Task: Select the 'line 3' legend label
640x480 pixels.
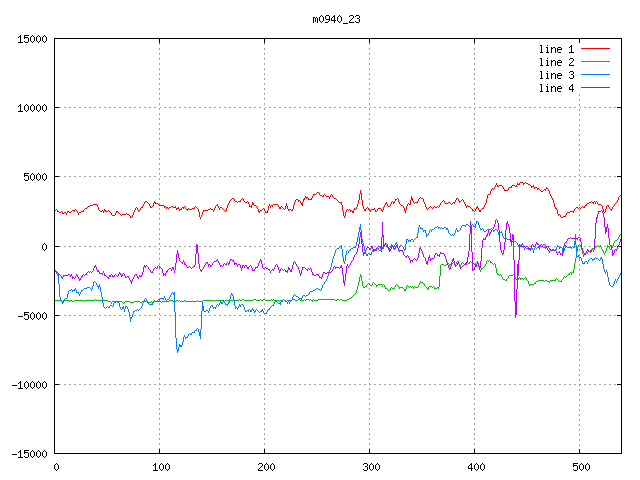Action: point(556,75)
